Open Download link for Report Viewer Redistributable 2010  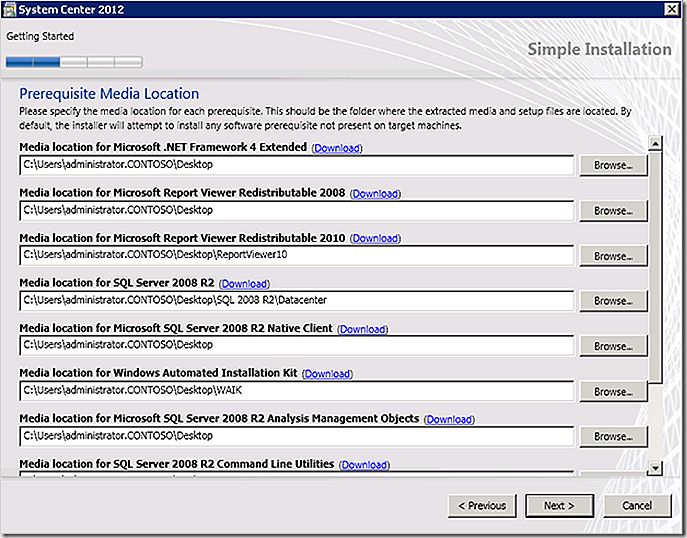[x=375, y=238]
